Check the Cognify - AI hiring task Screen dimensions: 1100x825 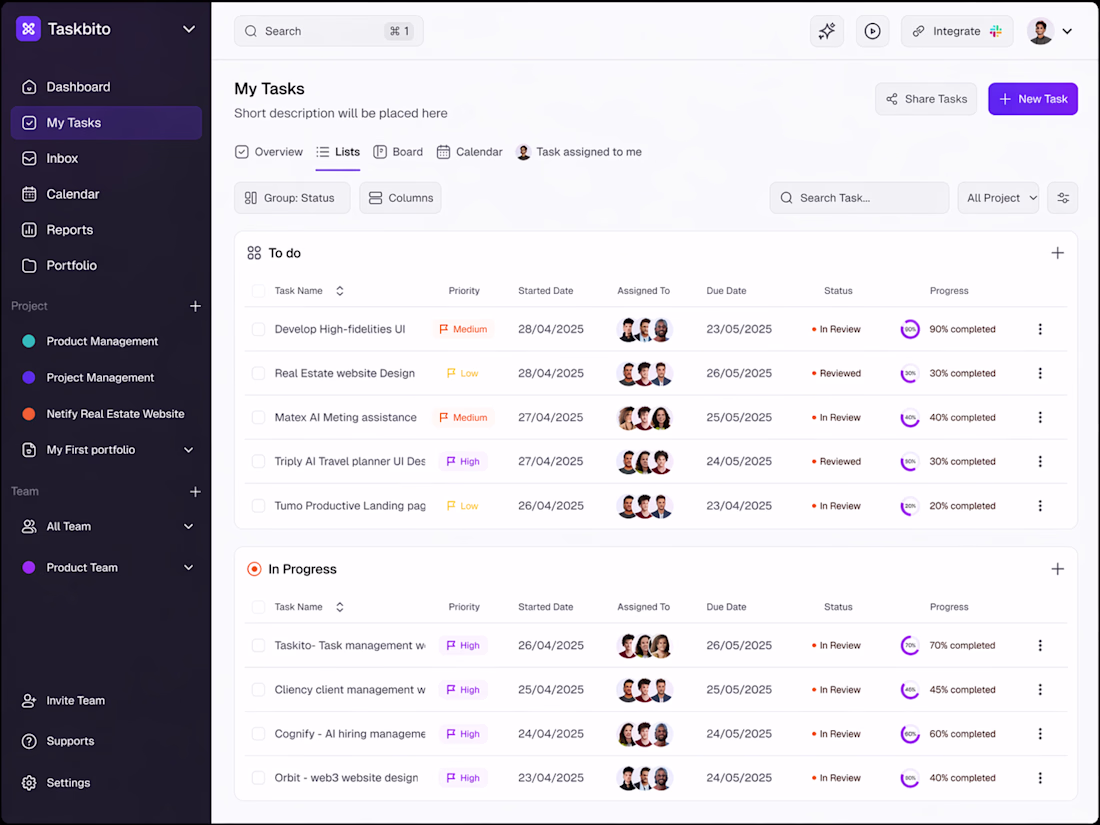point(258,734)
